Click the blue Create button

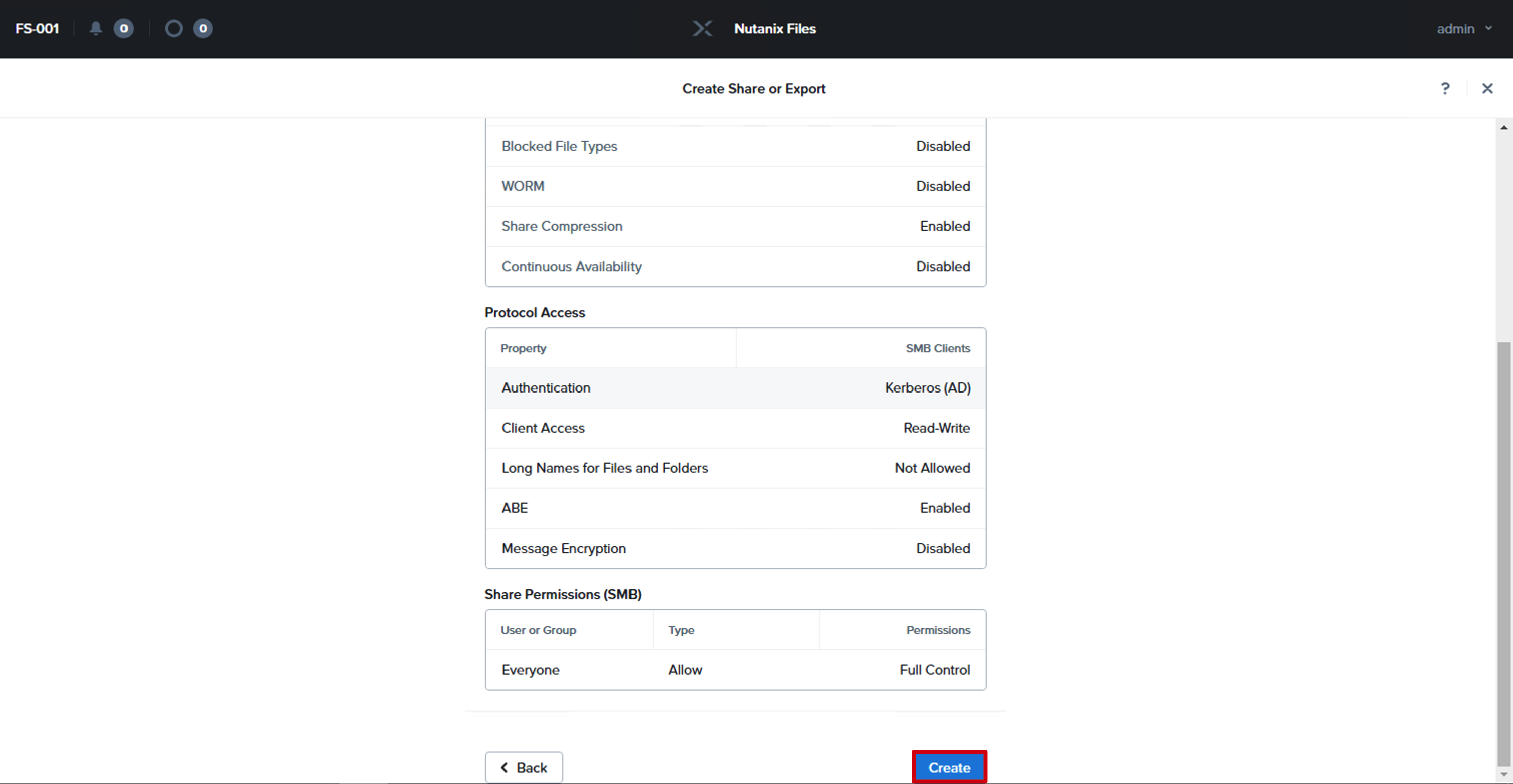(949, 767)
